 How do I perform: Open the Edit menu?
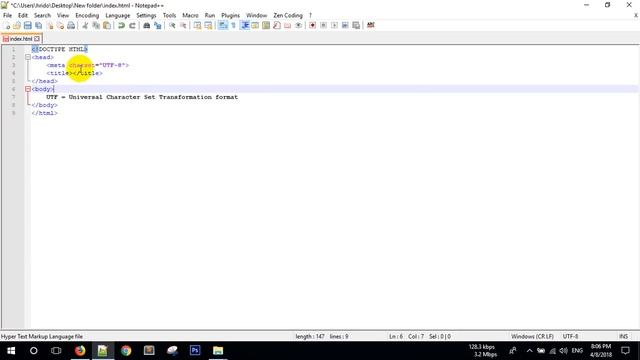tap(23, 15)
